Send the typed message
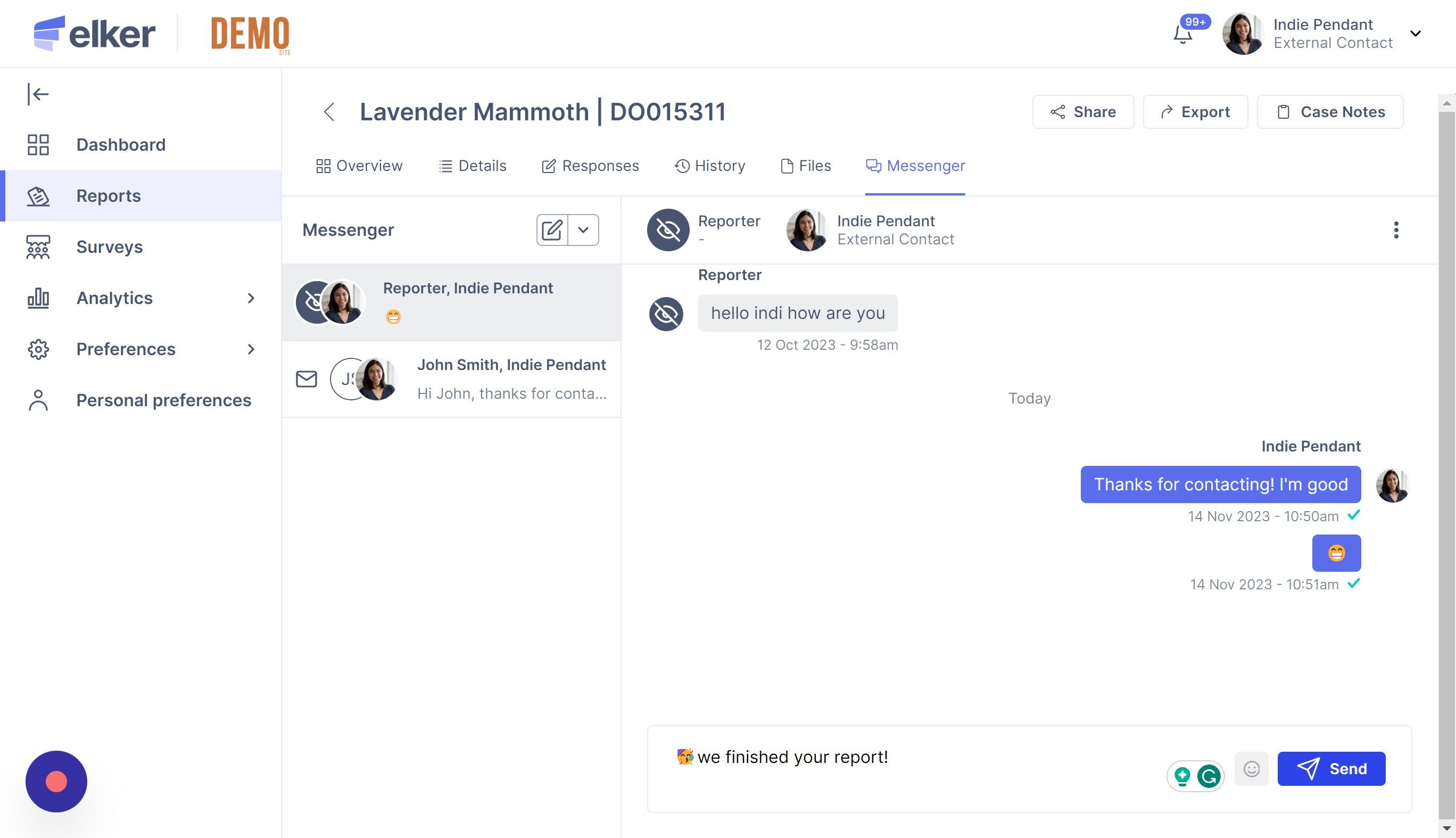1456x838 pixels. pos(1331,769)
